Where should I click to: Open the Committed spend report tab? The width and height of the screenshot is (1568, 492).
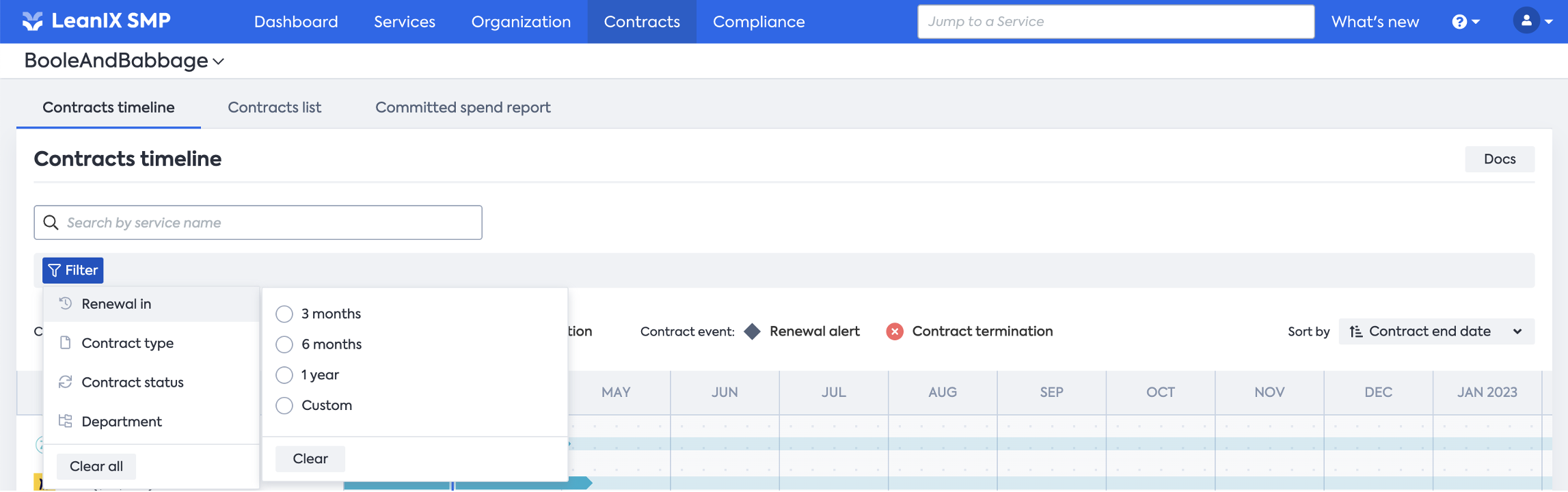[463, 107]
